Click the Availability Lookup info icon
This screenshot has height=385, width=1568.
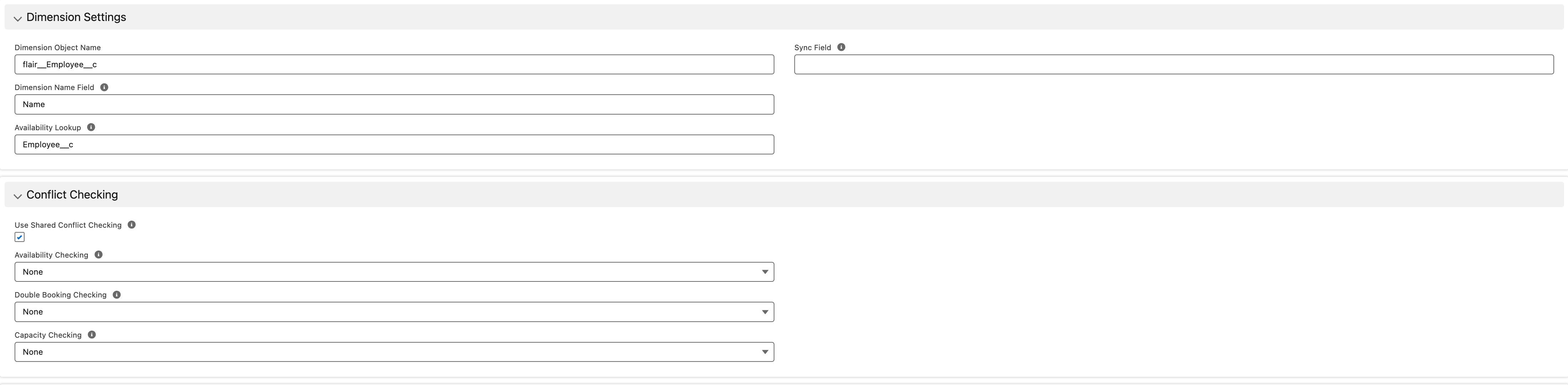point(91,127)
